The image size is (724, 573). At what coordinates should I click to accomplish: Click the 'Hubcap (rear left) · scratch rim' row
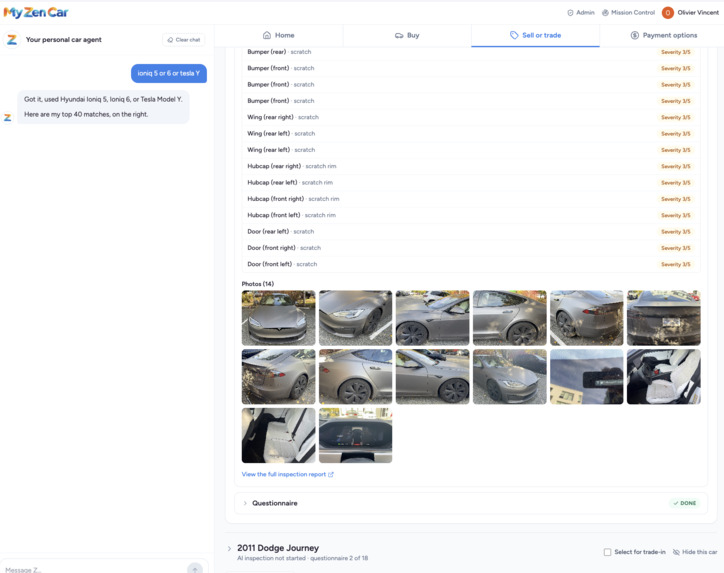[471, 182]
